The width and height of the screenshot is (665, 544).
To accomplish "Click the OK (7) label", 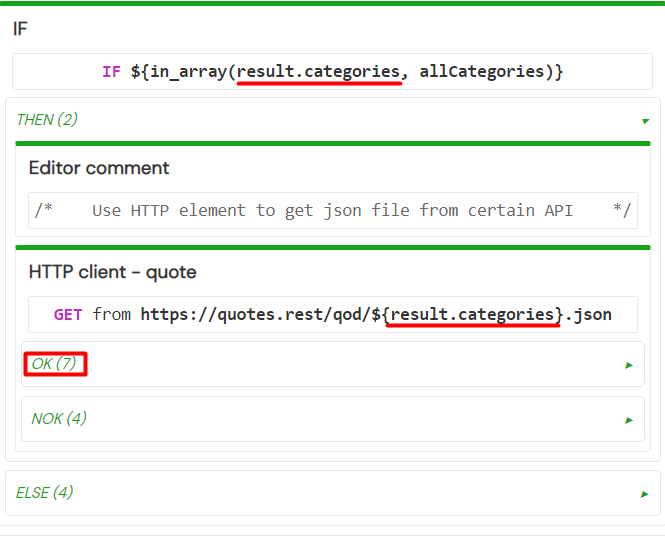I will tap(54, 364).
